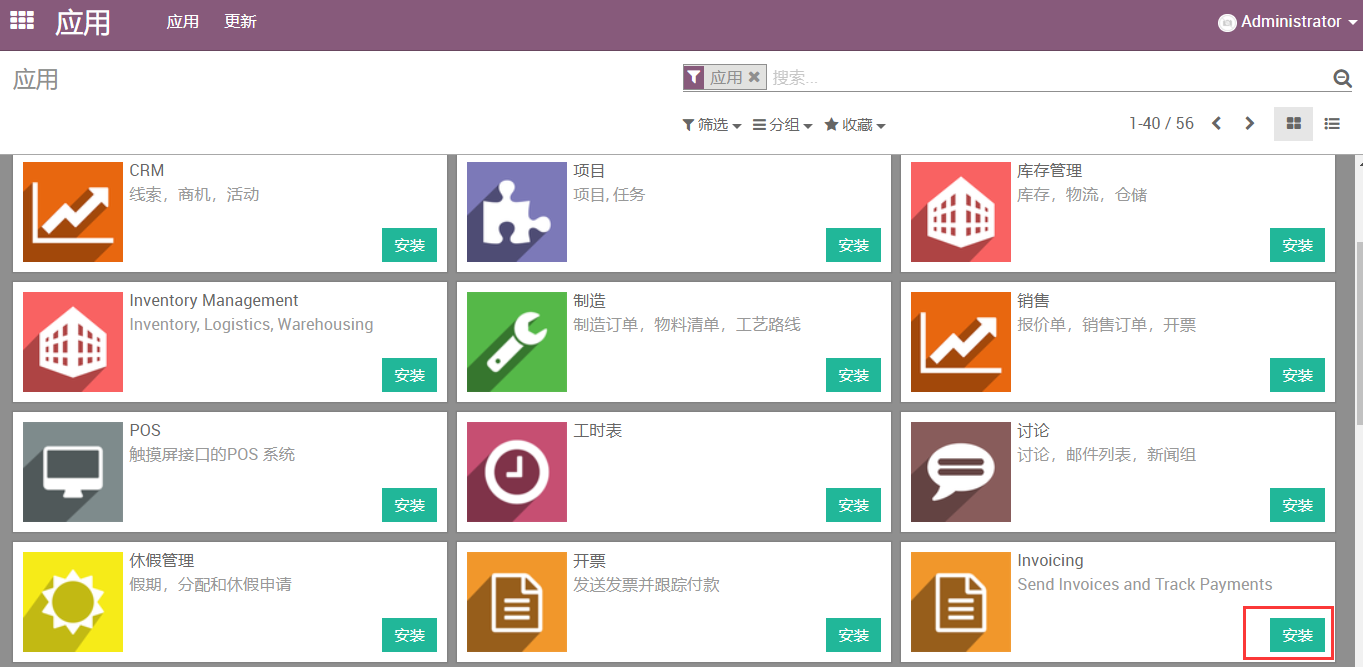
Task: Click the 休假管理 sun icon
Action: pyautogui.click(x=73, y=602)
